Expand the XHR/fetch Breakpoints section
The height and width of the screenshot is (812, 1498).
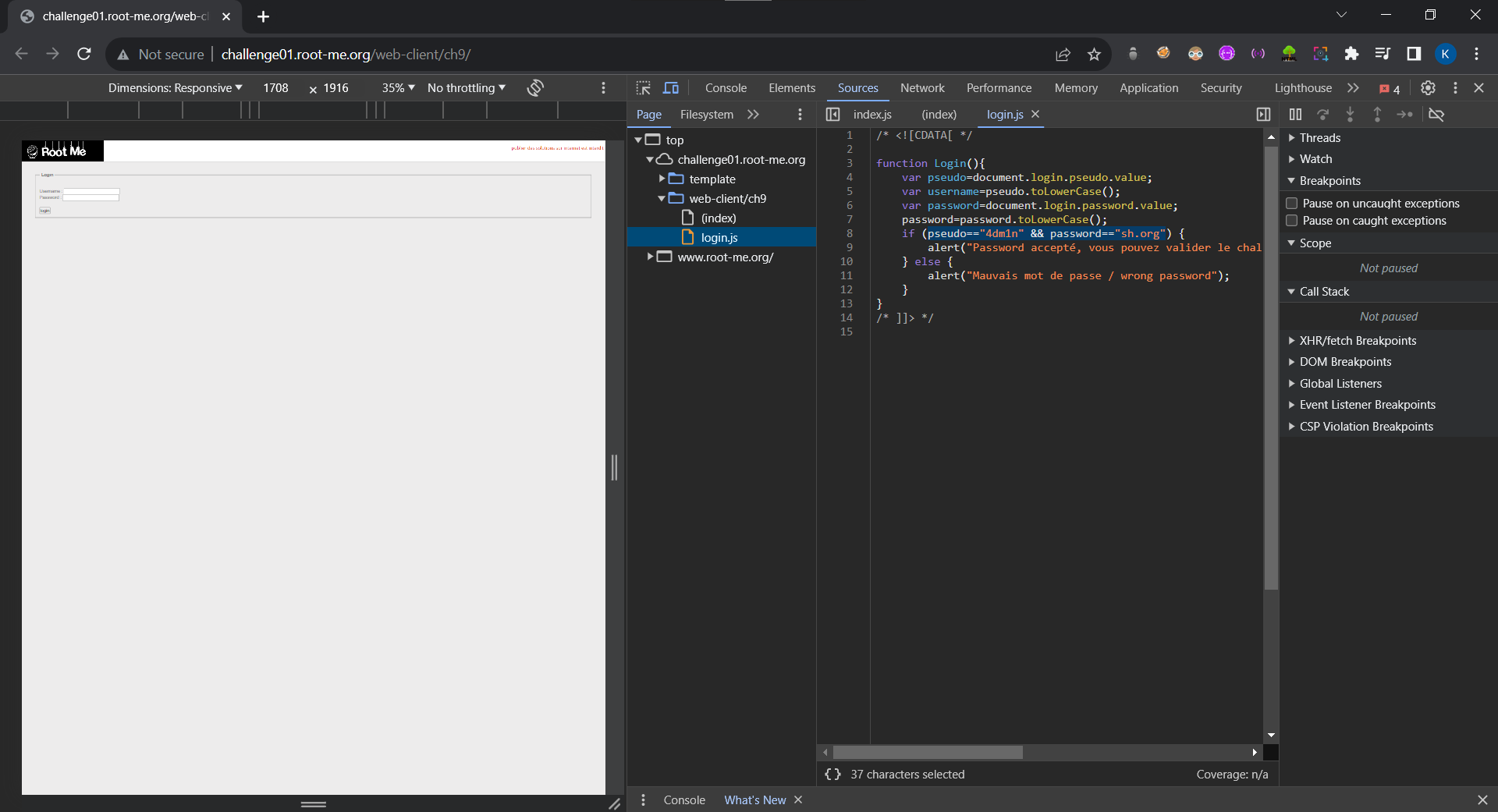point(1357,341)
